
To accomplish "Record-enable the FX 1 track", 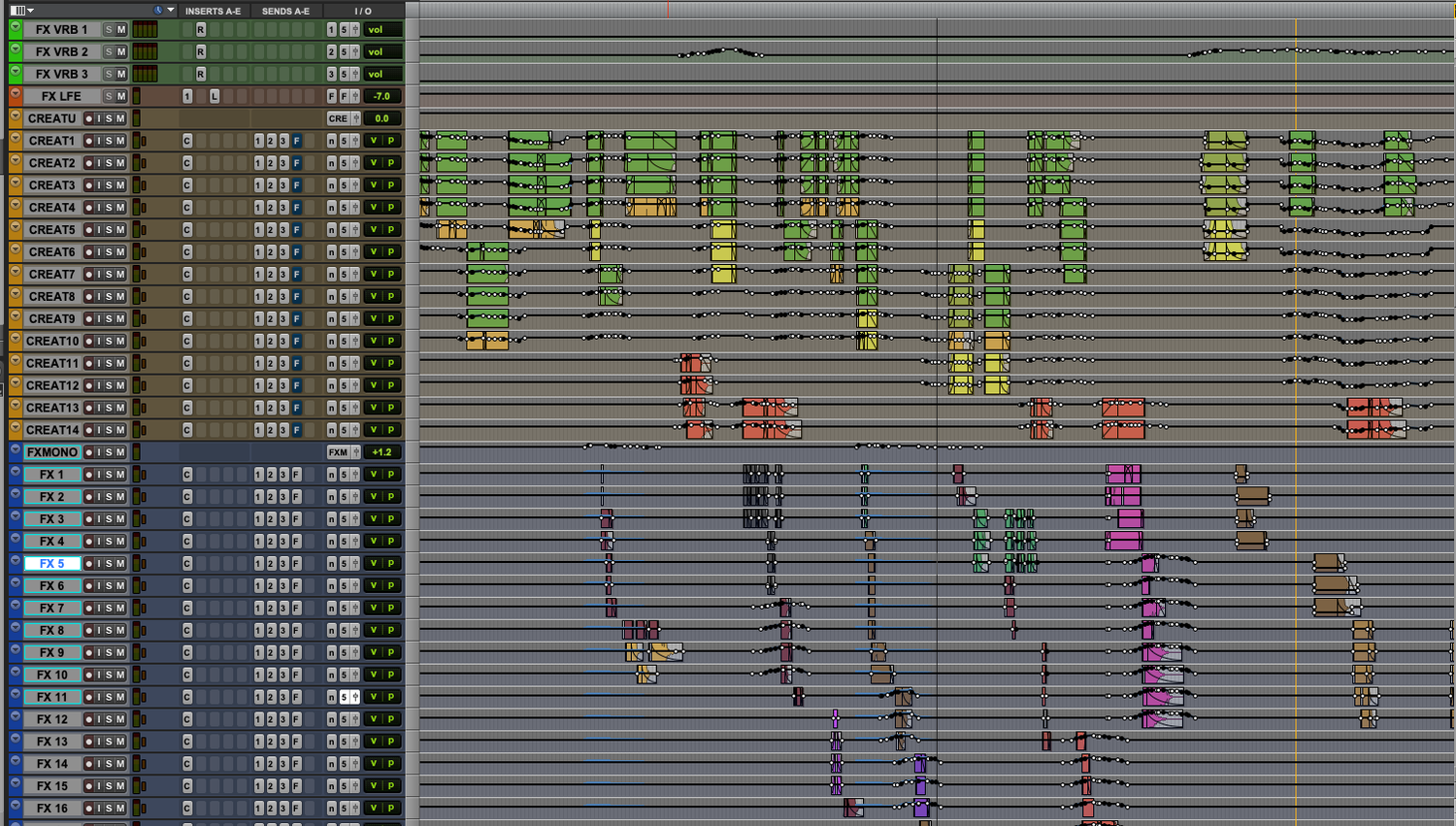I will click(x=87, y=475).
